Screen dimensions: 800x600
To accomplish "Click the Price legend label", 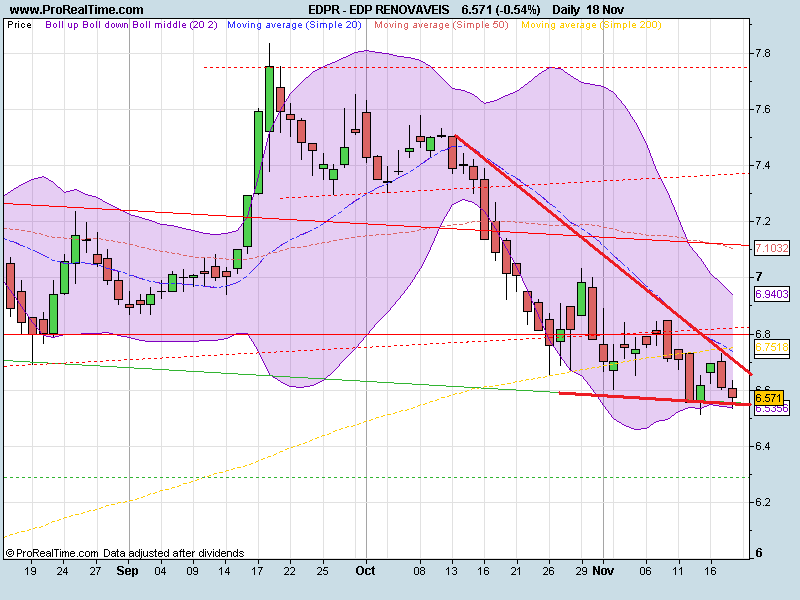I will point(19,24).
